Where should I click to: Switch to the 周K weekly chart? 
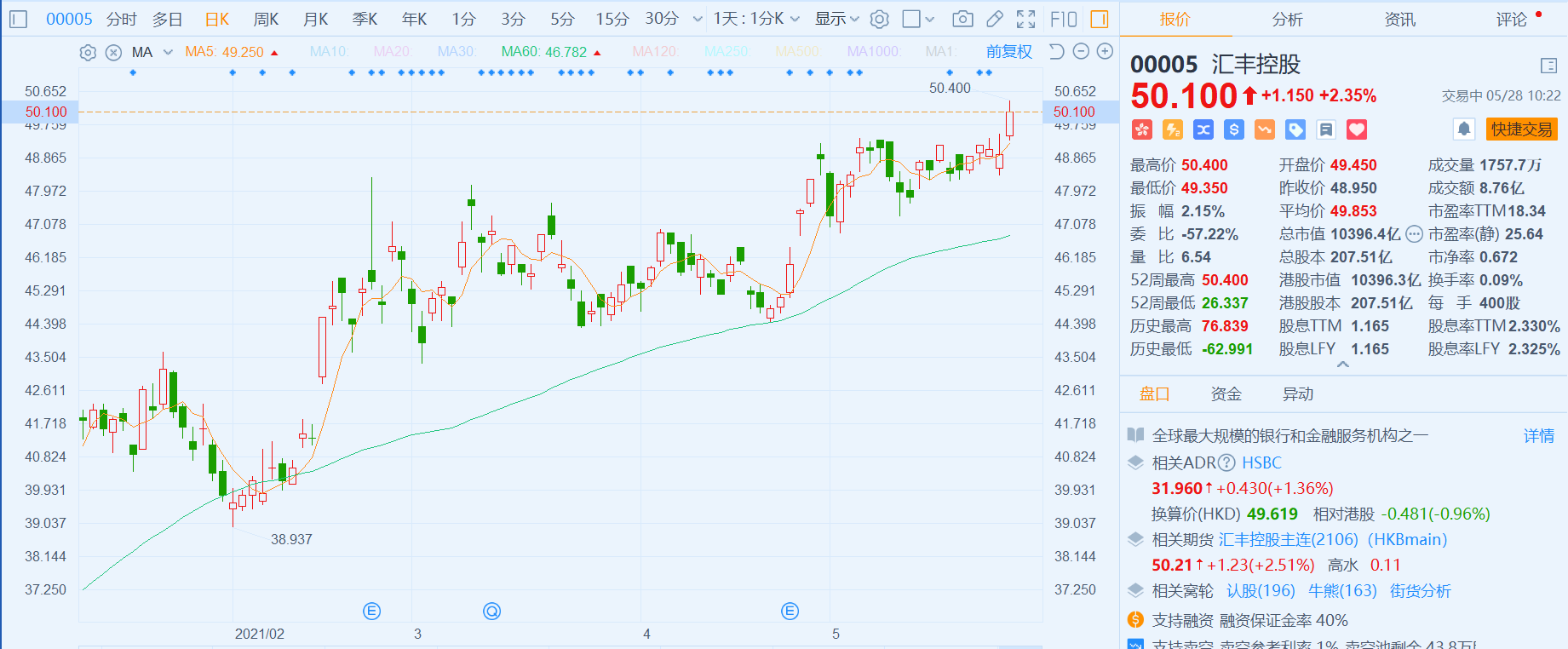(267, 19)
